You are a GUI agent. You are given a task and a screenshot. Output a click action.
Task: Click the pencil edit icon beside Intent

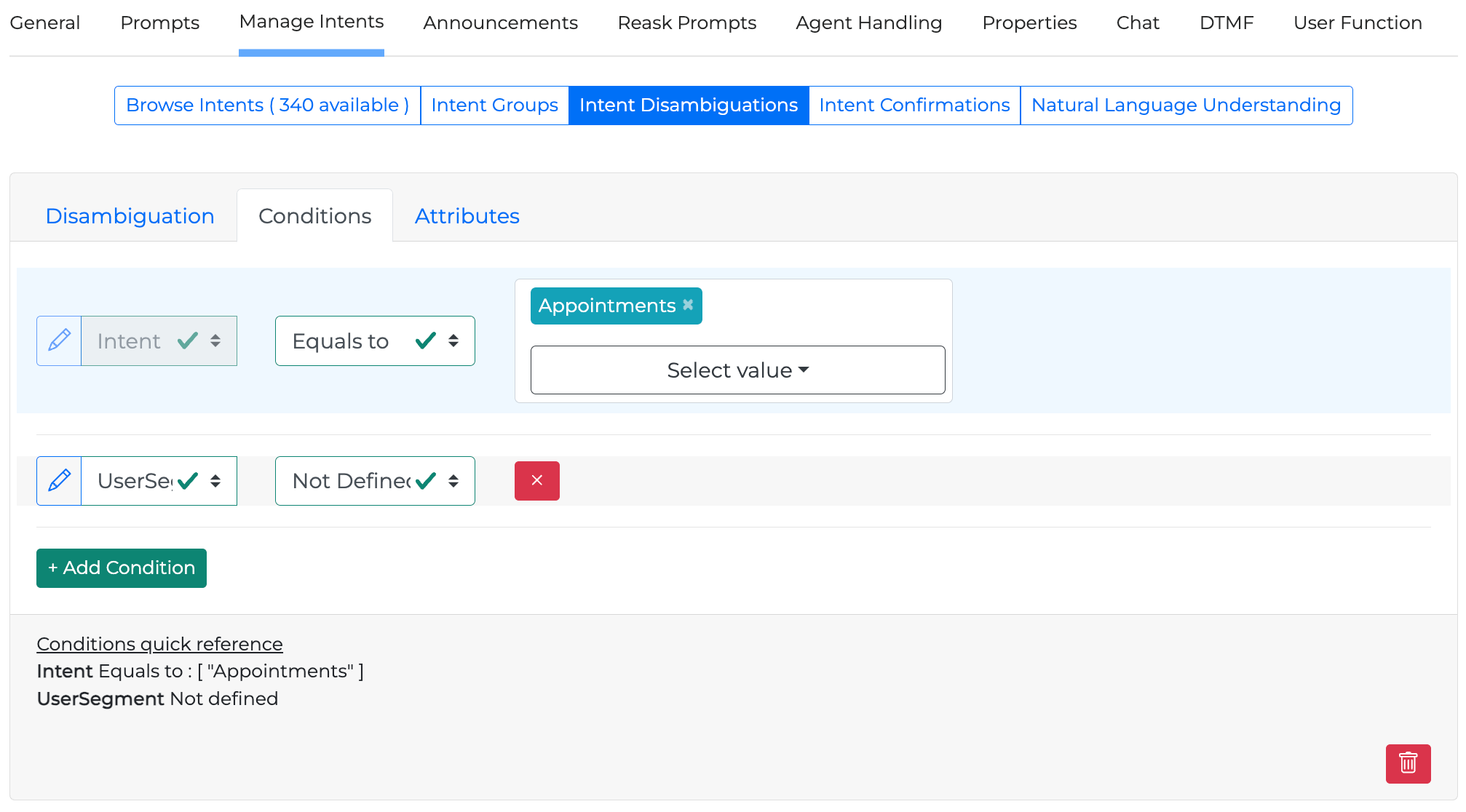point(59,341)
